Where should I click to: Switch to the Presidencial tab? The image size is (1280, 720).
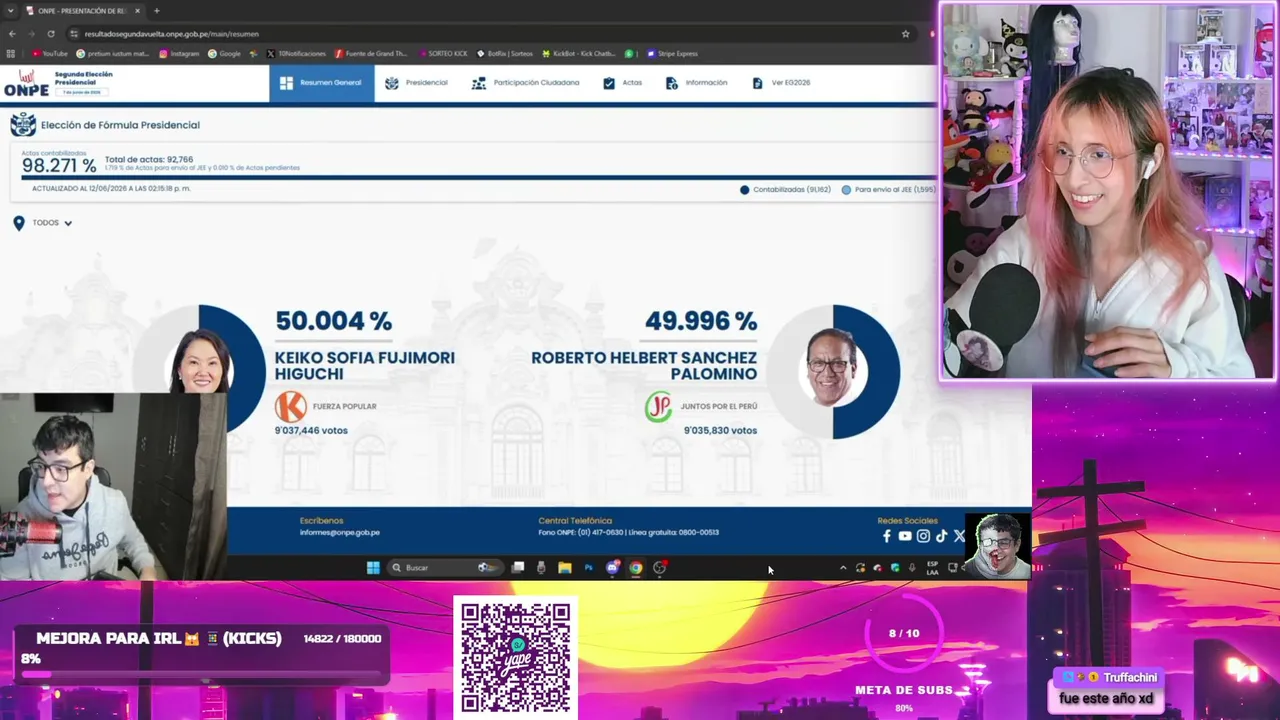pyautogui.click(x=416, y=83)
